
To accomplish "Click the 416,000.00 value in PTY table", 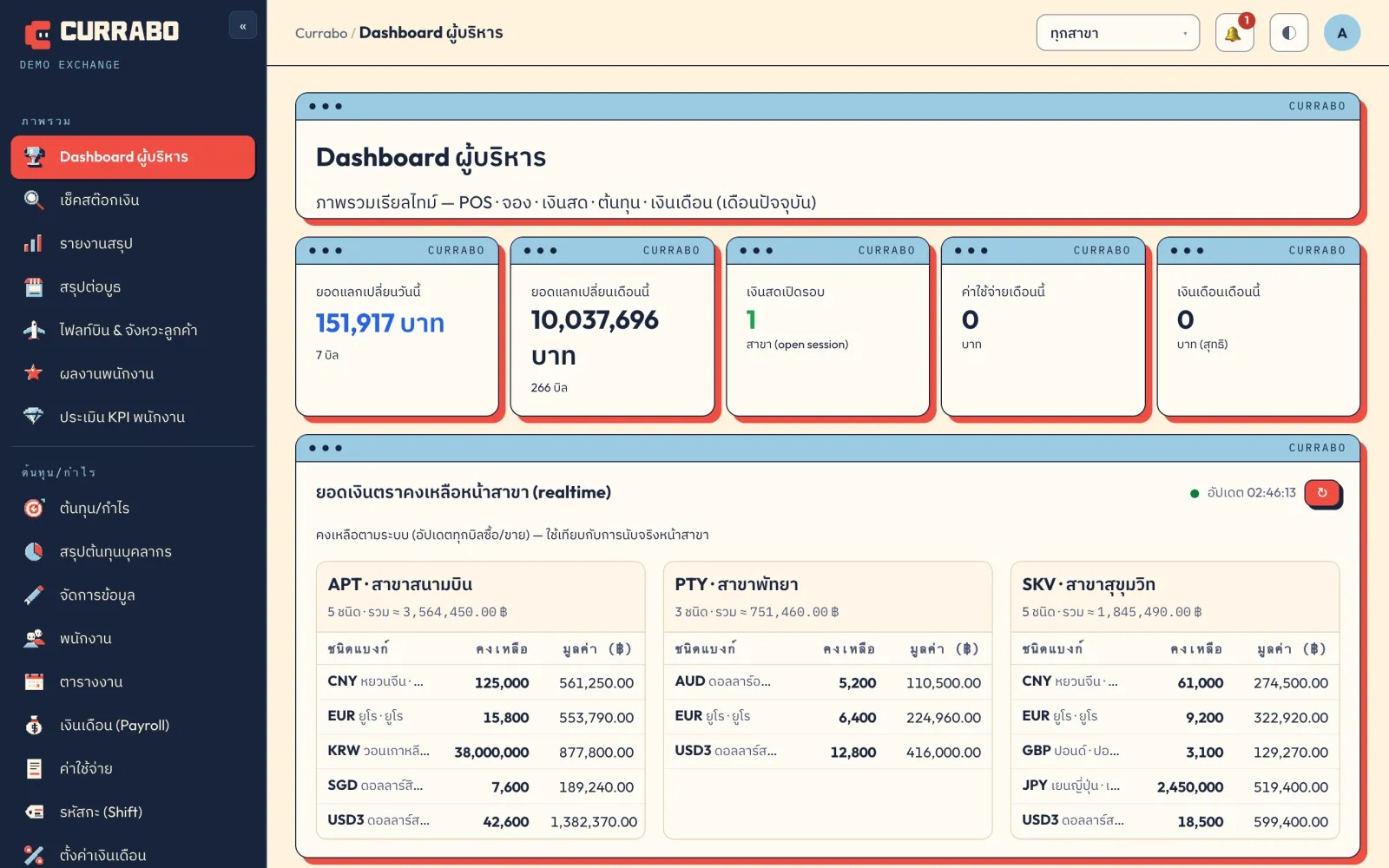I will pos(944,753).
